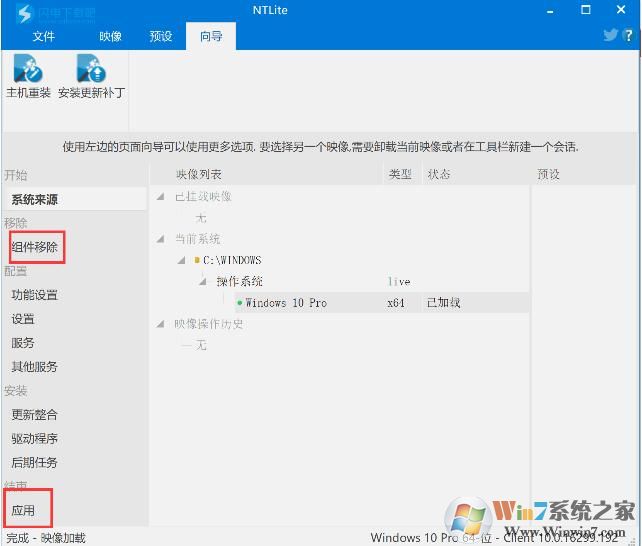Select the 操作系统 tree row
The width and height of the screenshot is (642, 546).
pyautogui.click(x=240, y=281)
